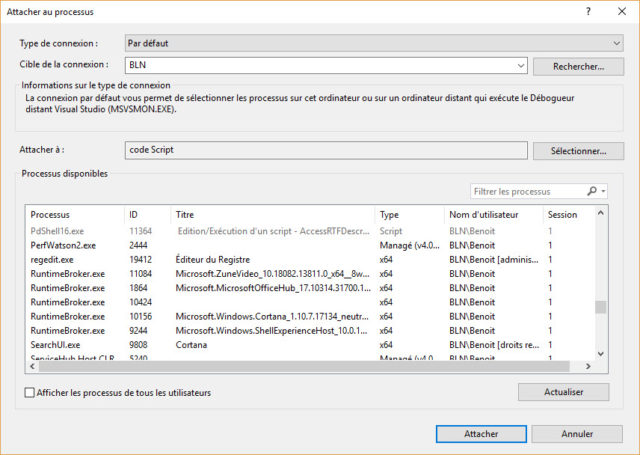Image resolution: width=640 pixels, height=455 pixels.
Task: Select the SearchUI.exe process
Action: [x=310, y=345]
